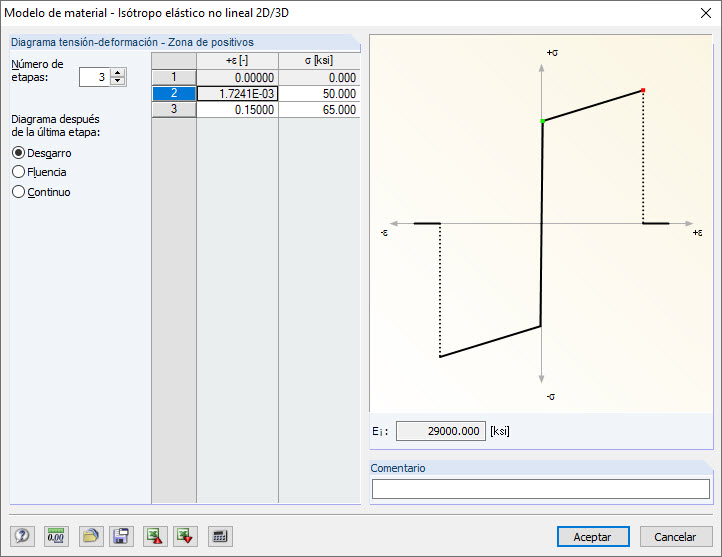Click the stress cell 50.000
722x557 pixels.
point(319,93)
